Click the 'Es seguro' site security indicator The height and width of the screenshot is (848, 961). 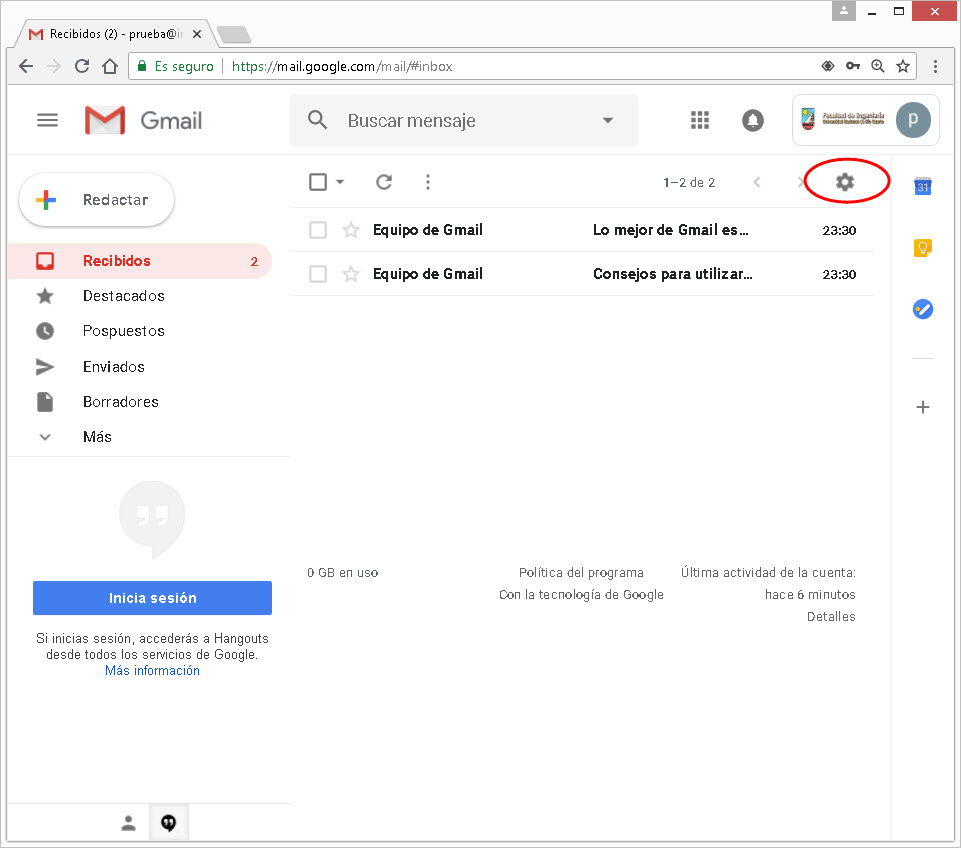pos(177,66)
